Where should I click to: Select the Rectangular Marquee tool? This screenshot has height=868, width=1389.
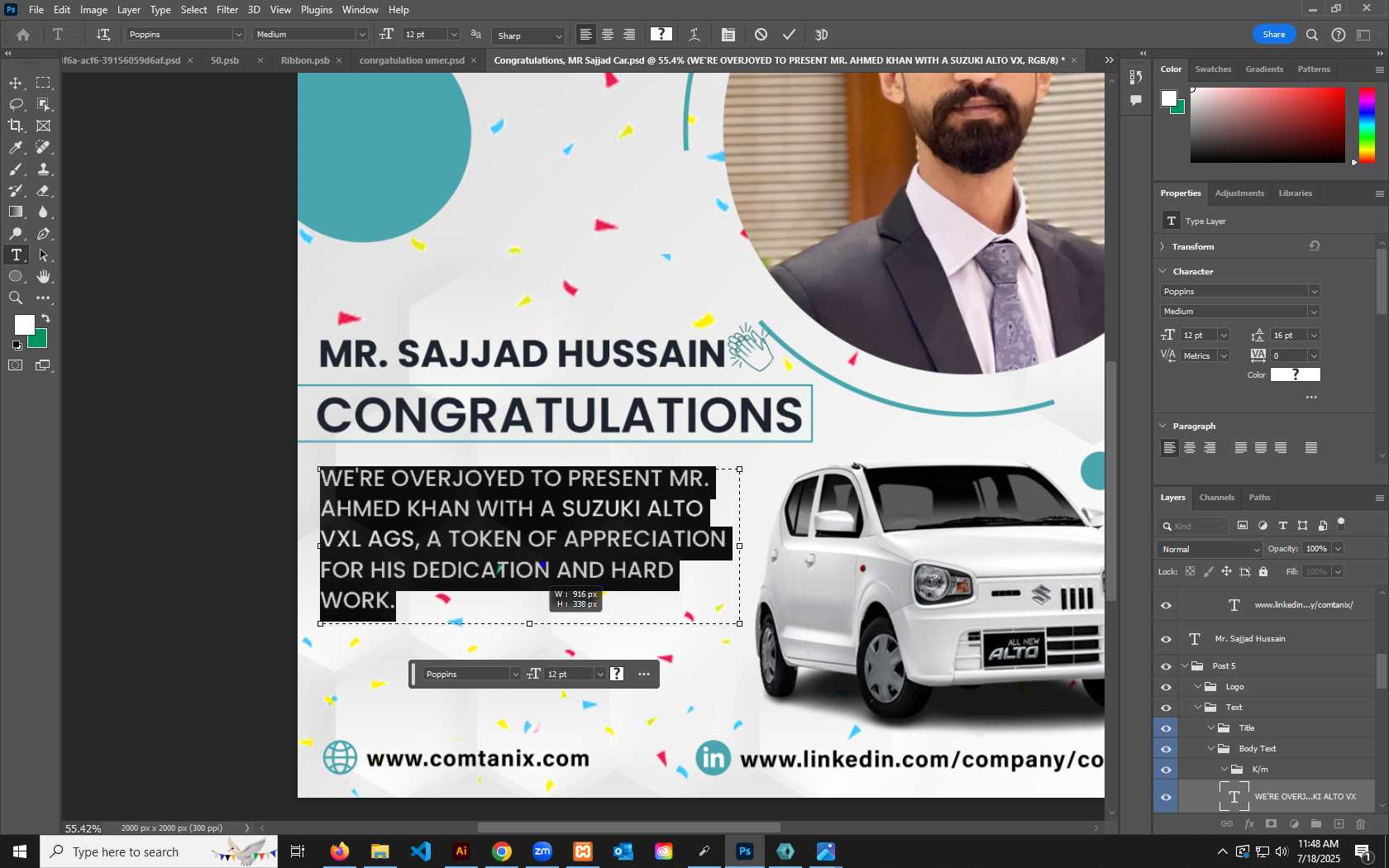point(44,83)
